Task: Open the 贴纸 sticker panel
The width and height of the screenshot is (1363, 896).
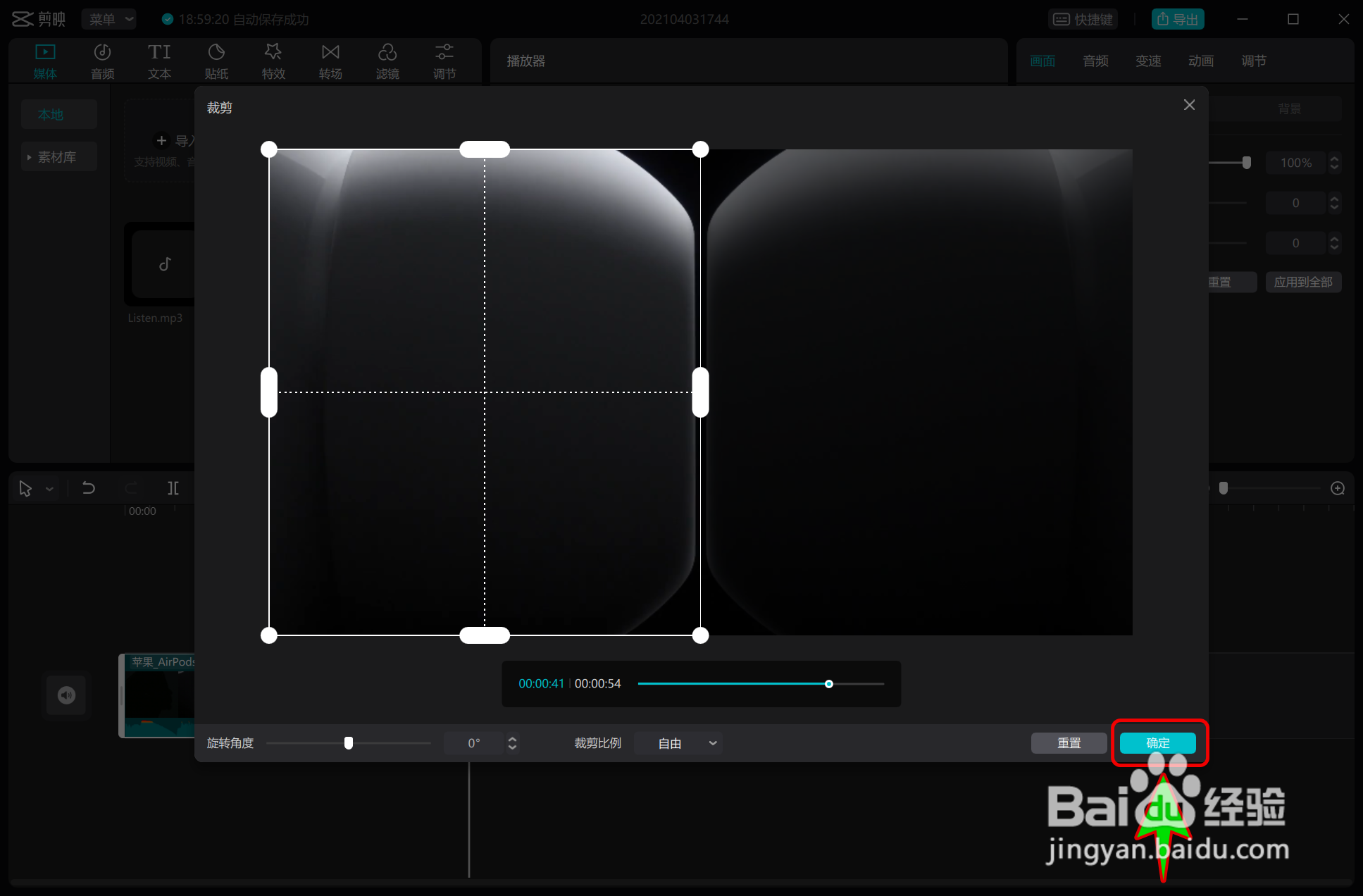Action: (x=216, y=61)
